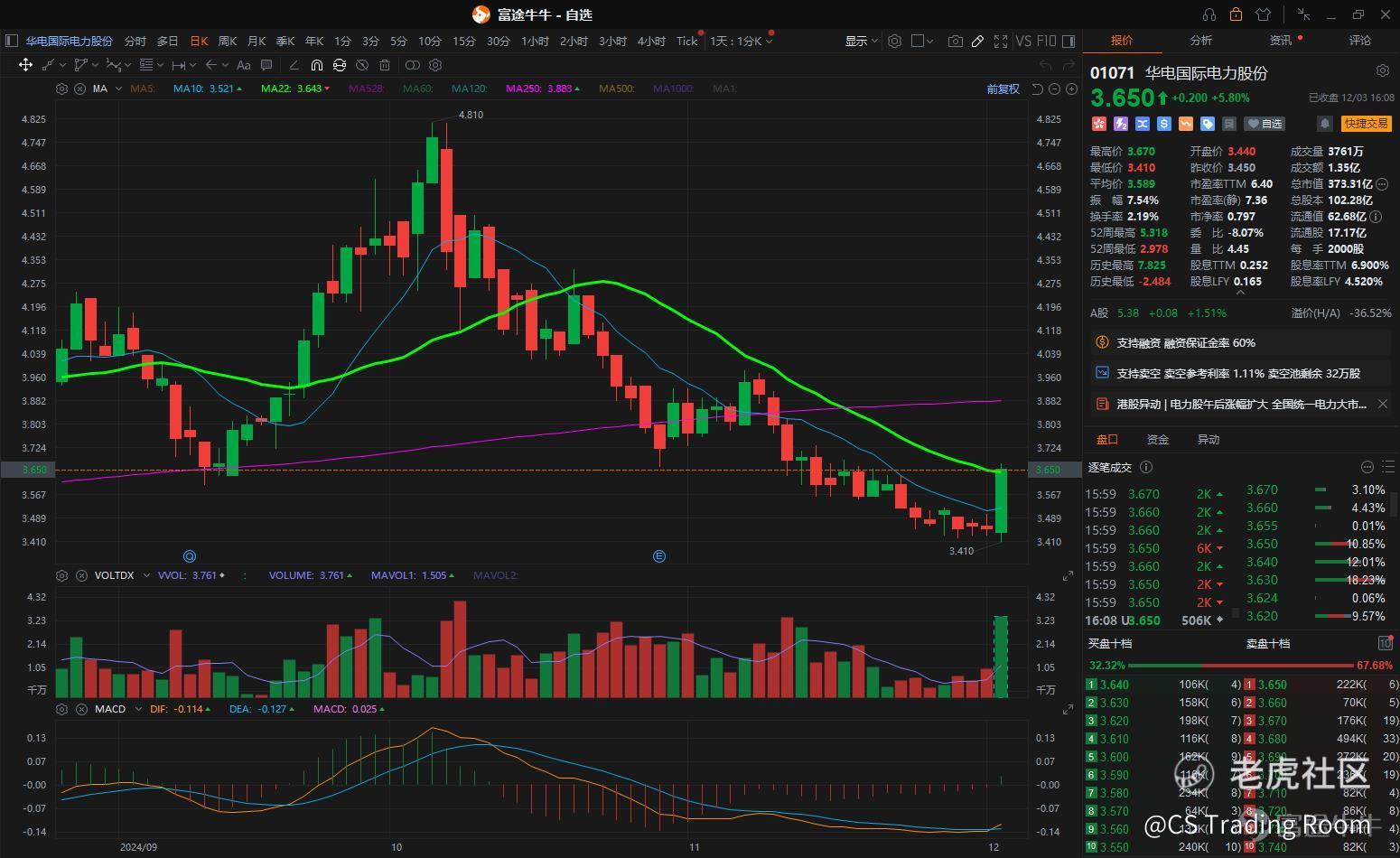1400x858 pixels.
Task: Click the 快捷交易 quick trade button
Action: tap(1366, 124)
